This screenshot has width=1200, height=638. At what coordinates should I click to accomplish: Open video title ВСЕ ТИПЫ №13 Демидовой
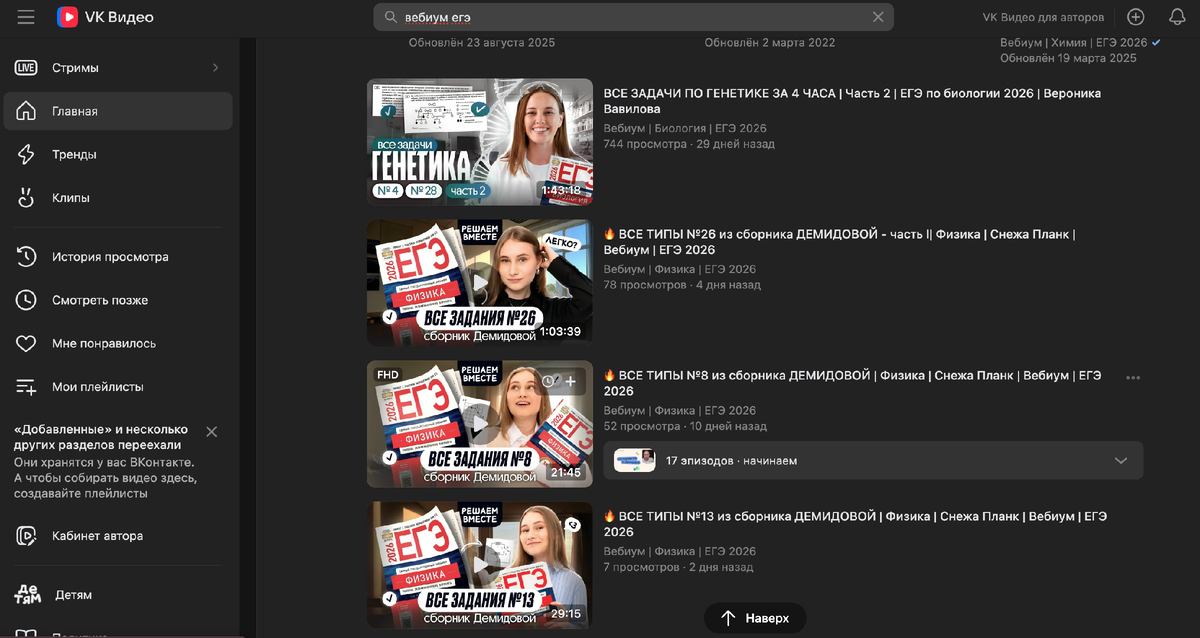pos(855,524)
